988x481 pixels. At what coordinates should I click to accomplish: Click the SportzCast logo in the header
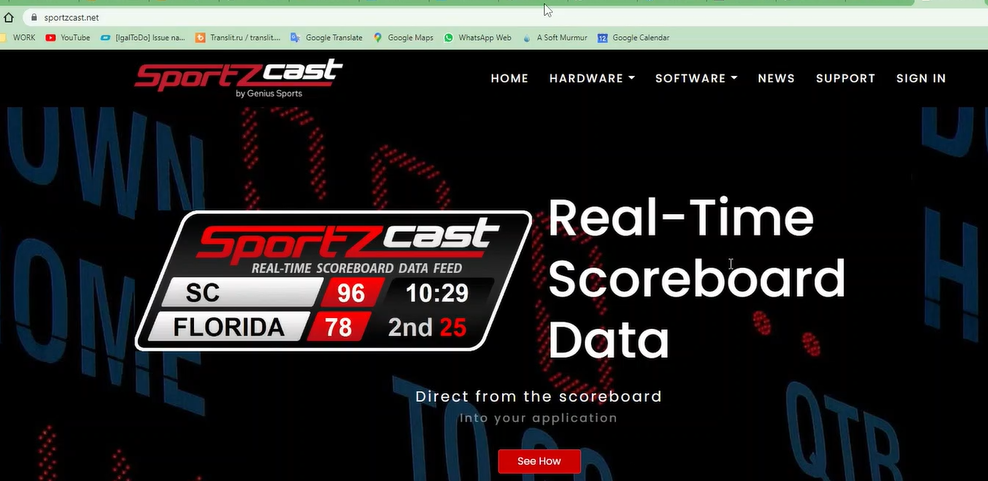point(238,79)
